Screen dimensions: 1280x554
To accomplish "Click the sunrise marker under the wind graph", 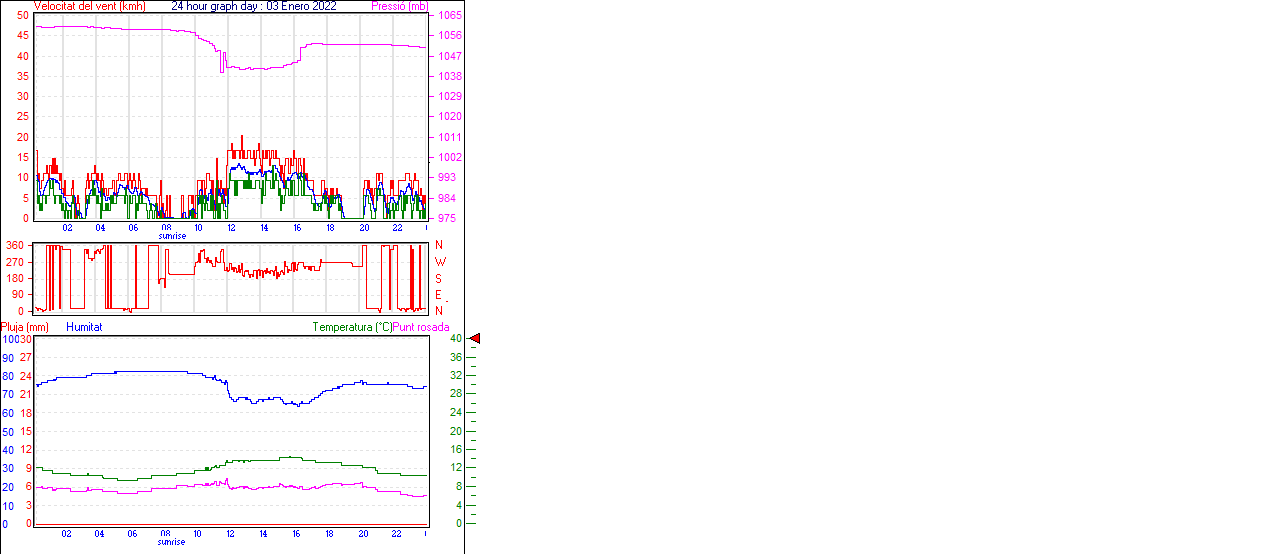I will (172, 236).
